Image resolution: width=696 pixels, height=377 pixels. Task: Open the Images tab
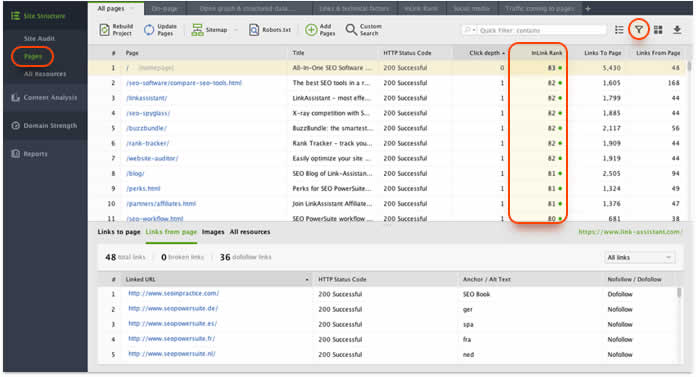pos(213,232)
